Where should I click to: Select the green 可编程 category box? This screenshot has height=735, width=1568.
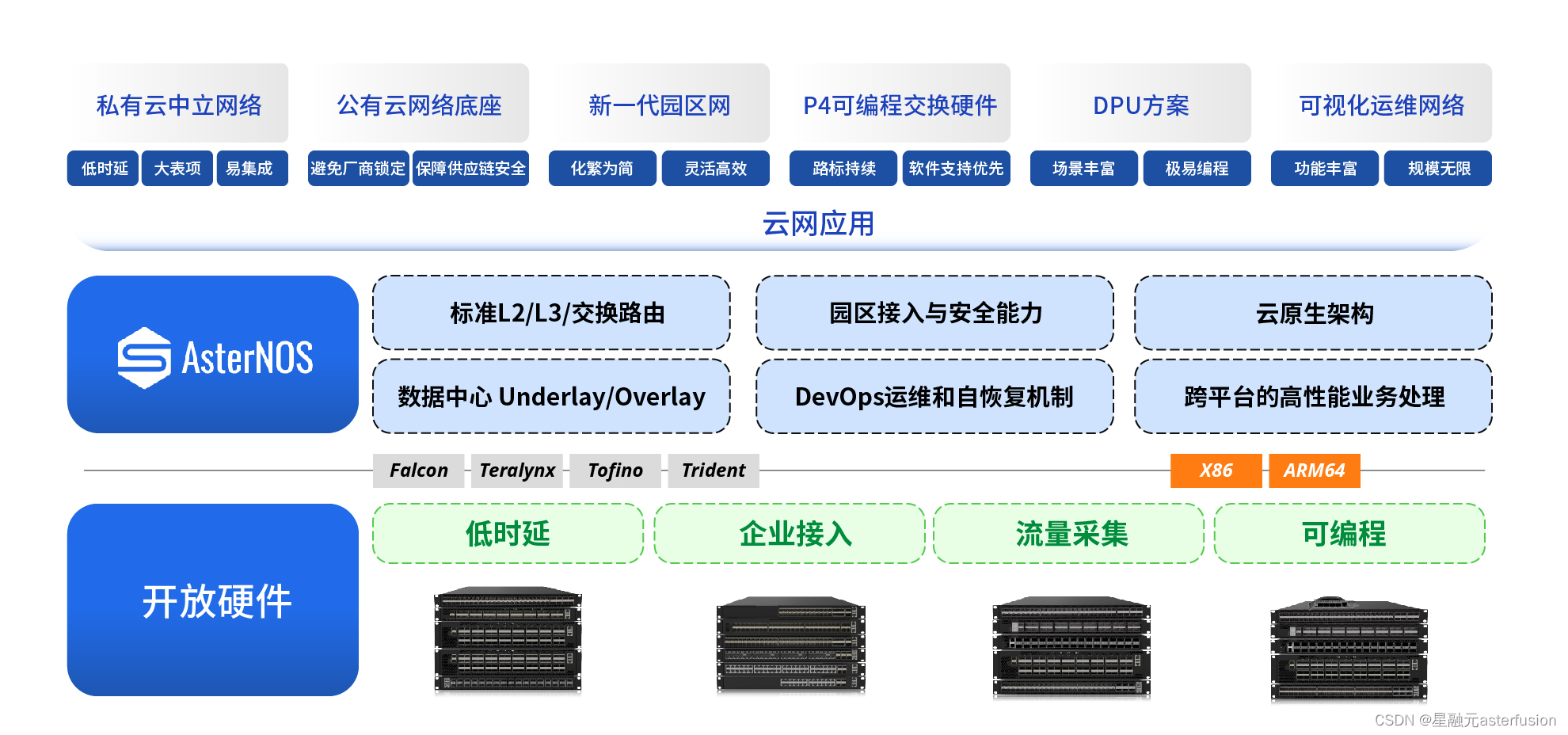1349,534
